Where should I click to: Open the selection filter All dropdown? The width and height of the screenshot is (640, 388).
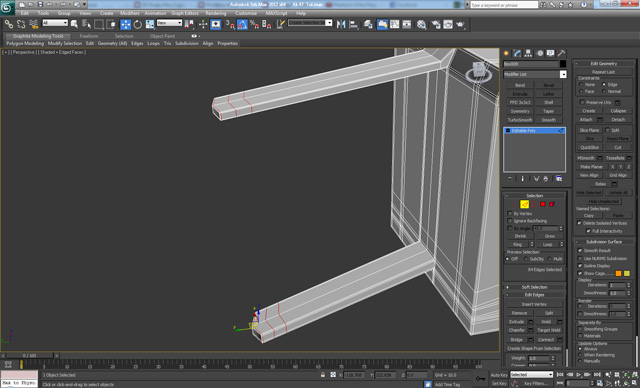coord(55,23)
